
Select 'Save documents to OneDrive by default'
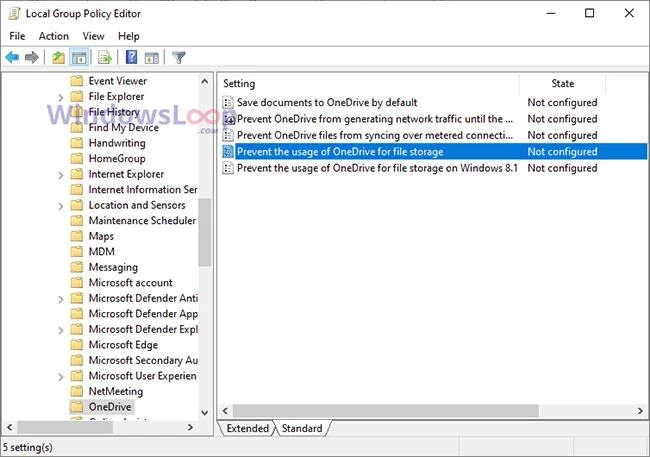click(327, 102)
